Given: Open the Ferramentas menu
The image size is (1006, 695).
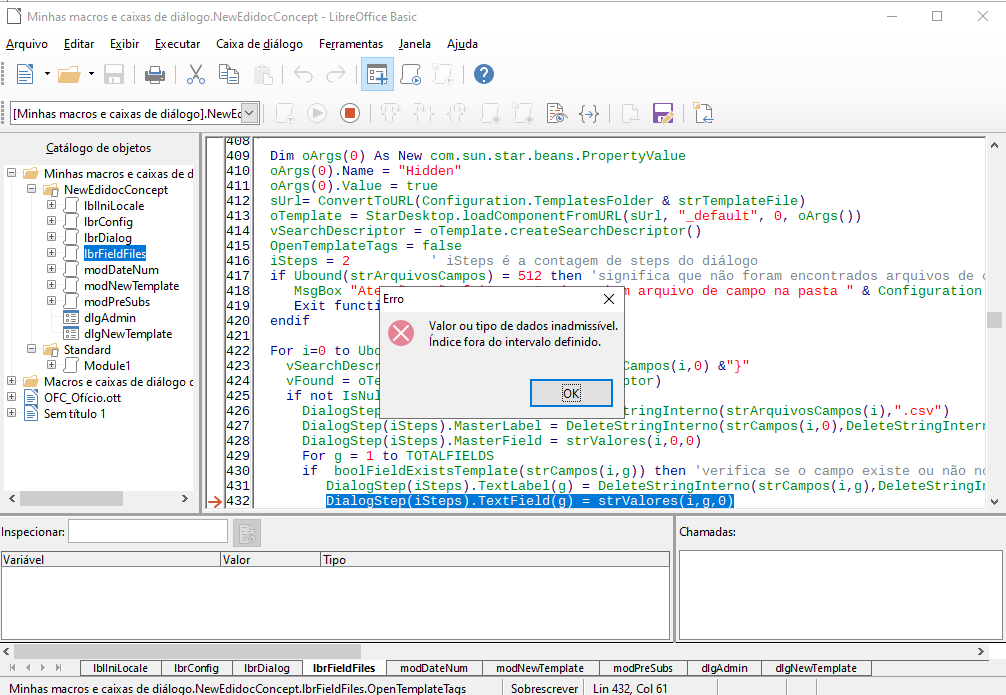Looking at the screenshot, I should [x=351, y=44].
